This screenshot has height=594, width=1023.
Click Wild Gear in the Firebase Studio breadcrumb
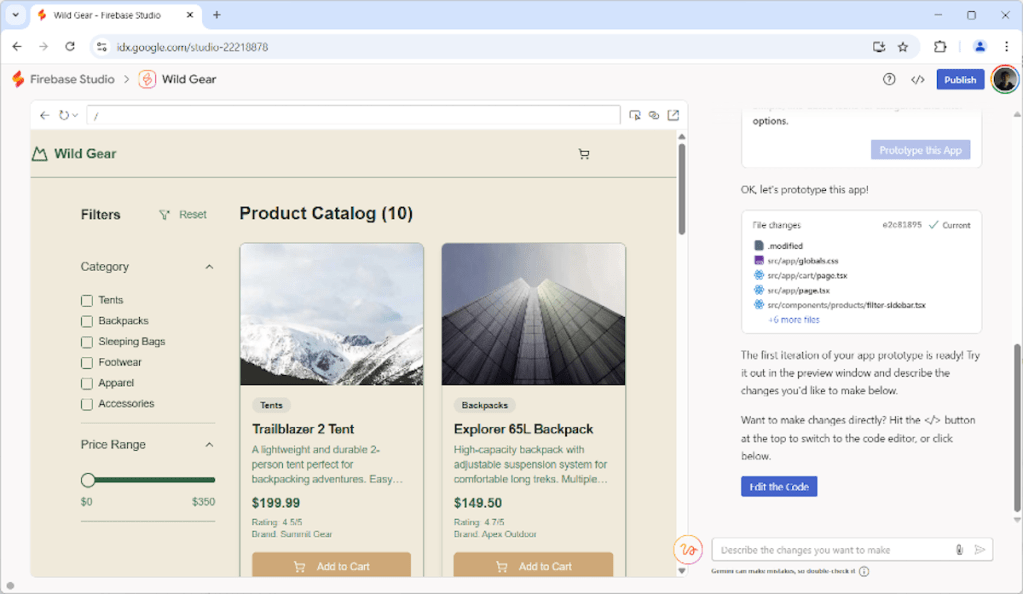pyautogui.click(x=187, y=79)
